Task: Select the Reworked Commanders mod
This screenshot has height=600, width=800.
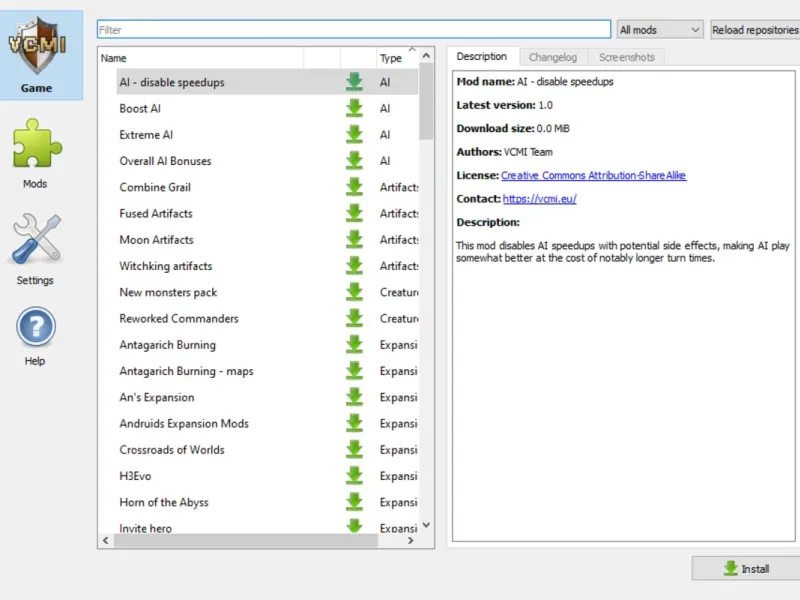Action: click(267, 318)
